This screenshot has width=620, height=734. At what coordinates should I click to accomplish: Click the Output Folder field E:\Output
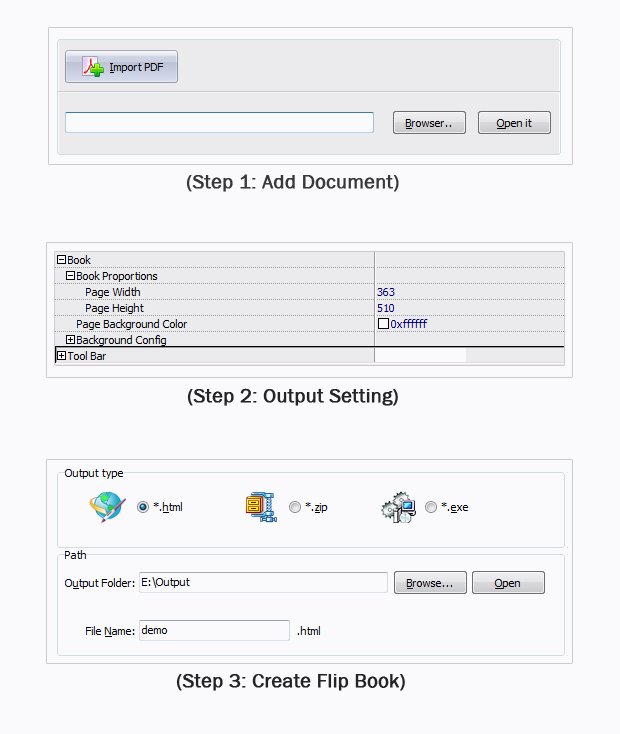263,582
